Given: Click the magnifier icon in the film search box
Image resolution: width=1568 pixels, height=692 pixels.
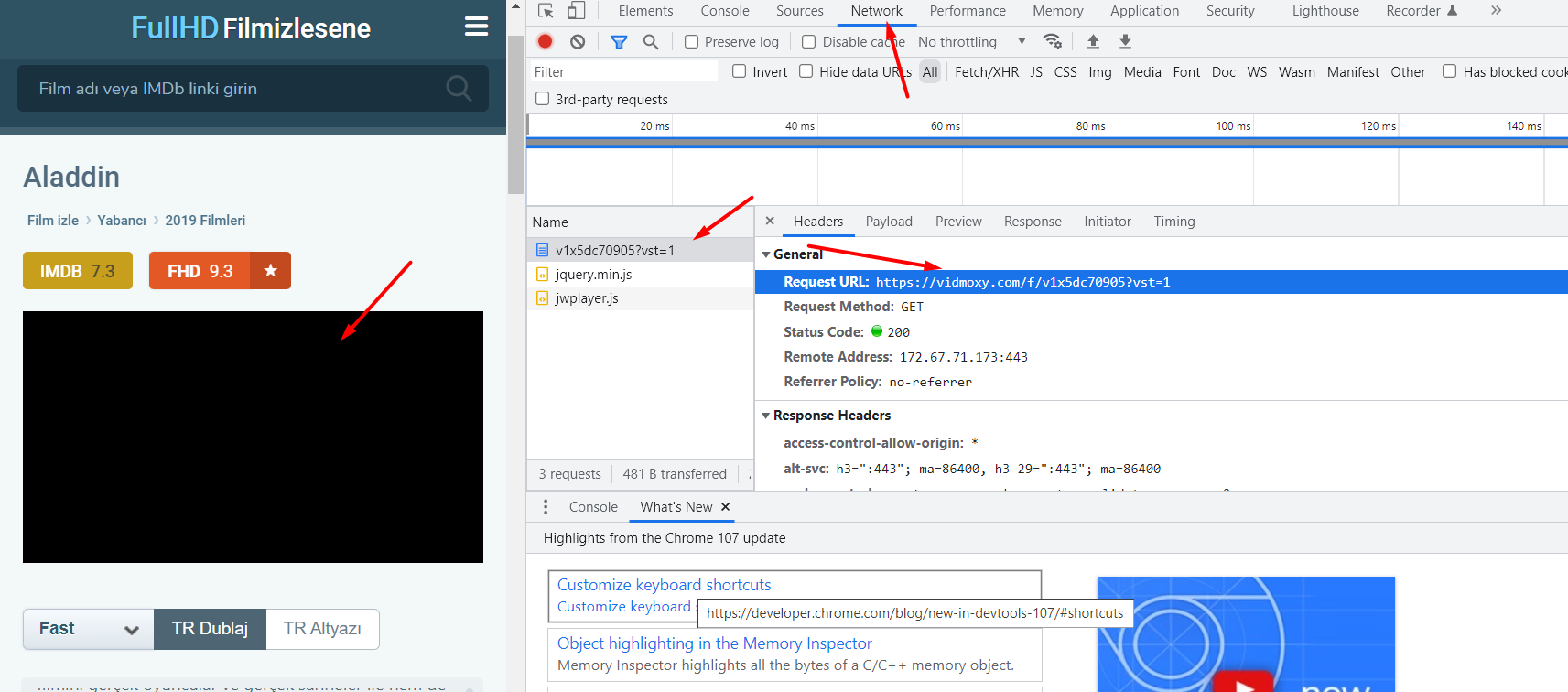Looking at the screenshot, I should coord(459,88).
